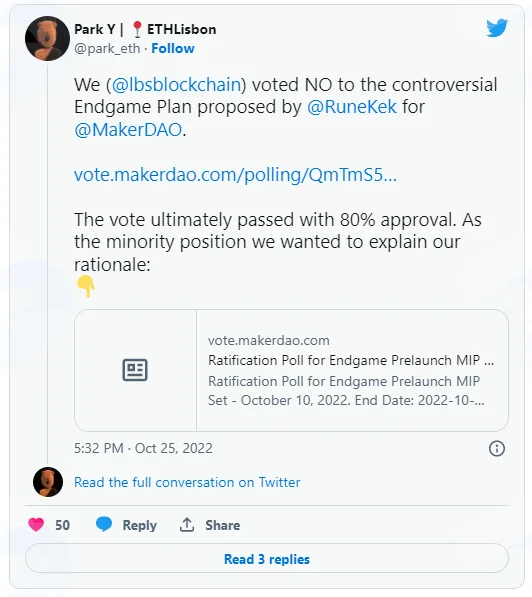This screenshot has height=597, width=532.
Task: Open the @RuneKek profile mention
Action: pyautogui.click(x=352, y=107)
